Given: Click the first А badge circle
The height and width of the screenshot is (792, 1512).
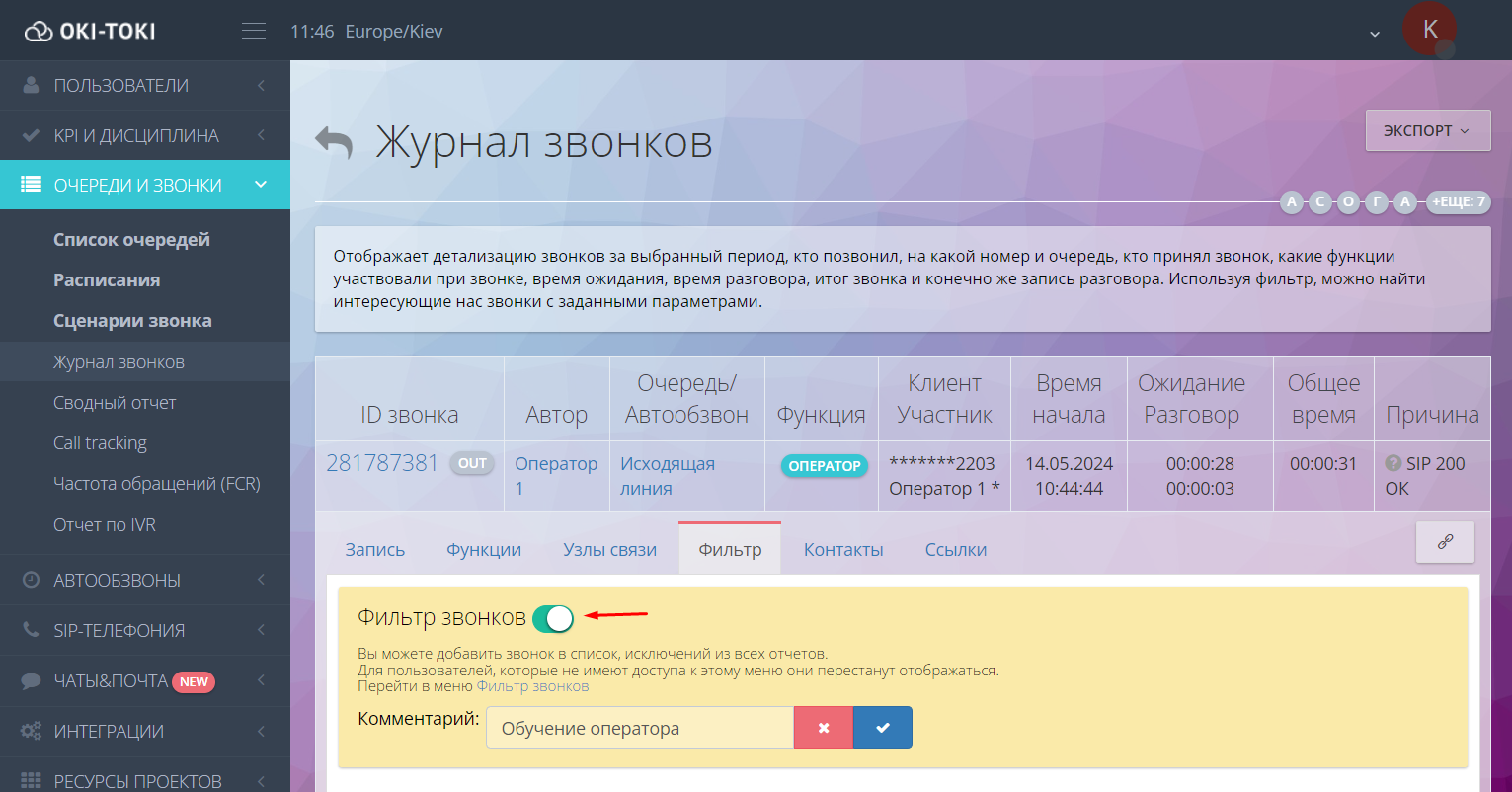Looking at the screenshot, I should click(1291, 202).
